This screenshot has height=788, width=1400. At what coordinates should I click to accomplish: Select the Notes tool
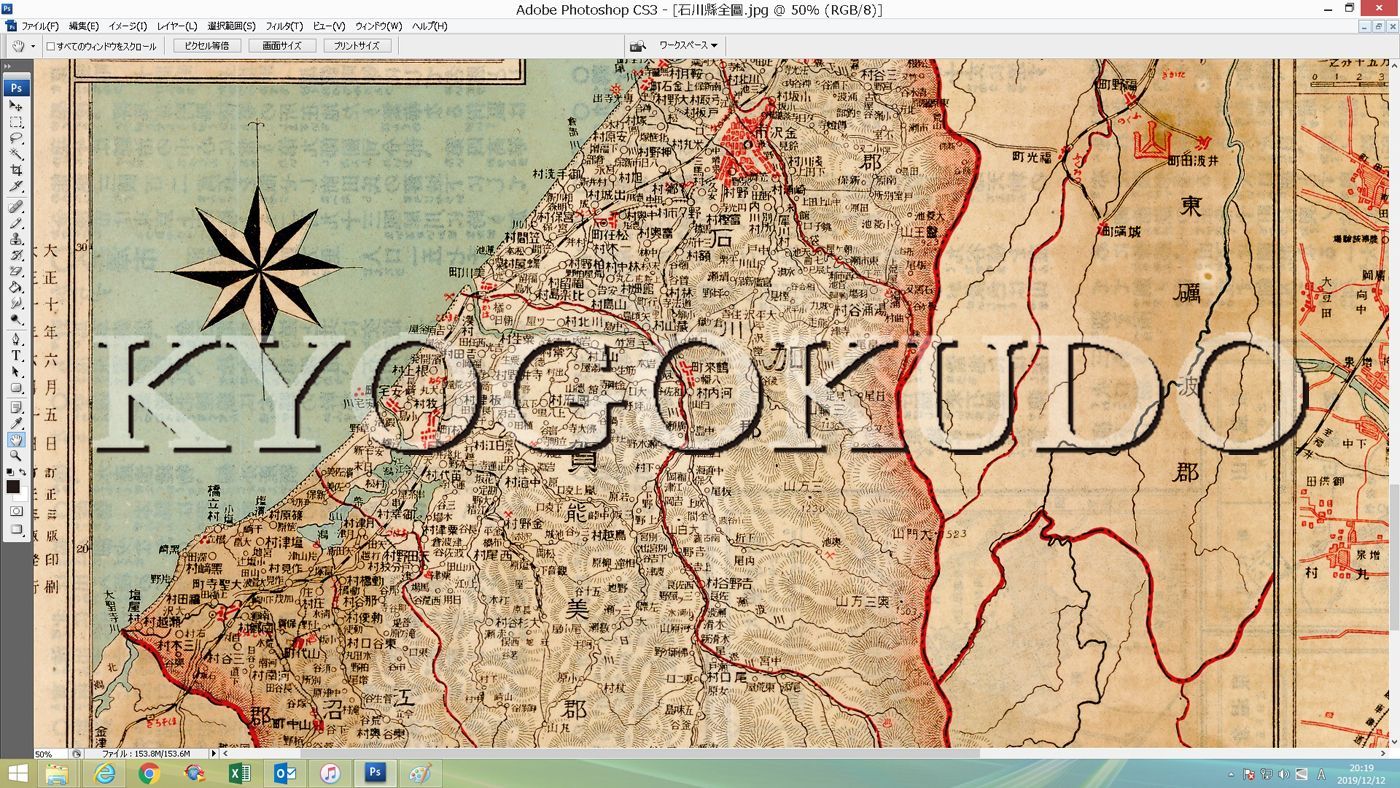click(x=16, y=407)
